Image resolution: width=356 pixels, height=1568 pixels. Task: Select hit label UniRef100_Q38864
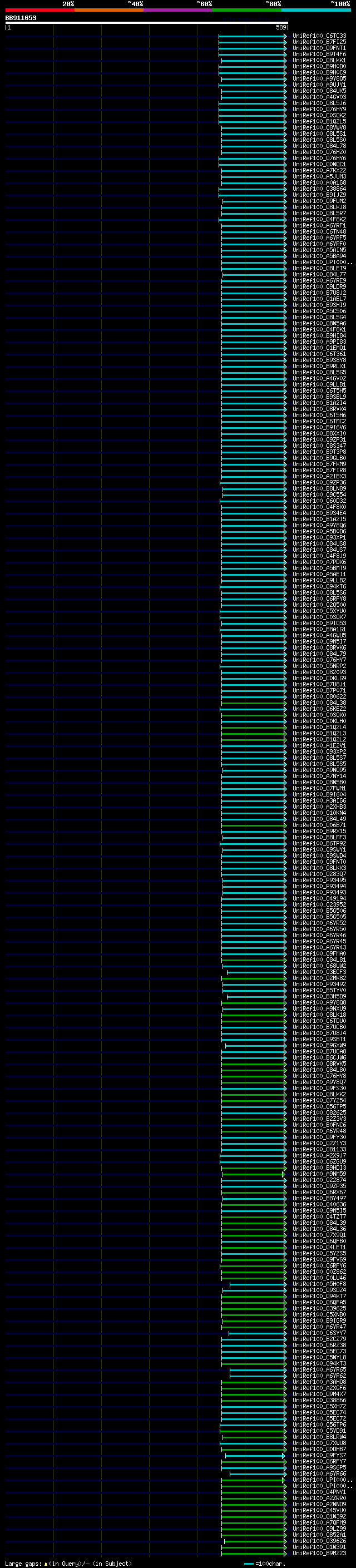pos(319,189)
